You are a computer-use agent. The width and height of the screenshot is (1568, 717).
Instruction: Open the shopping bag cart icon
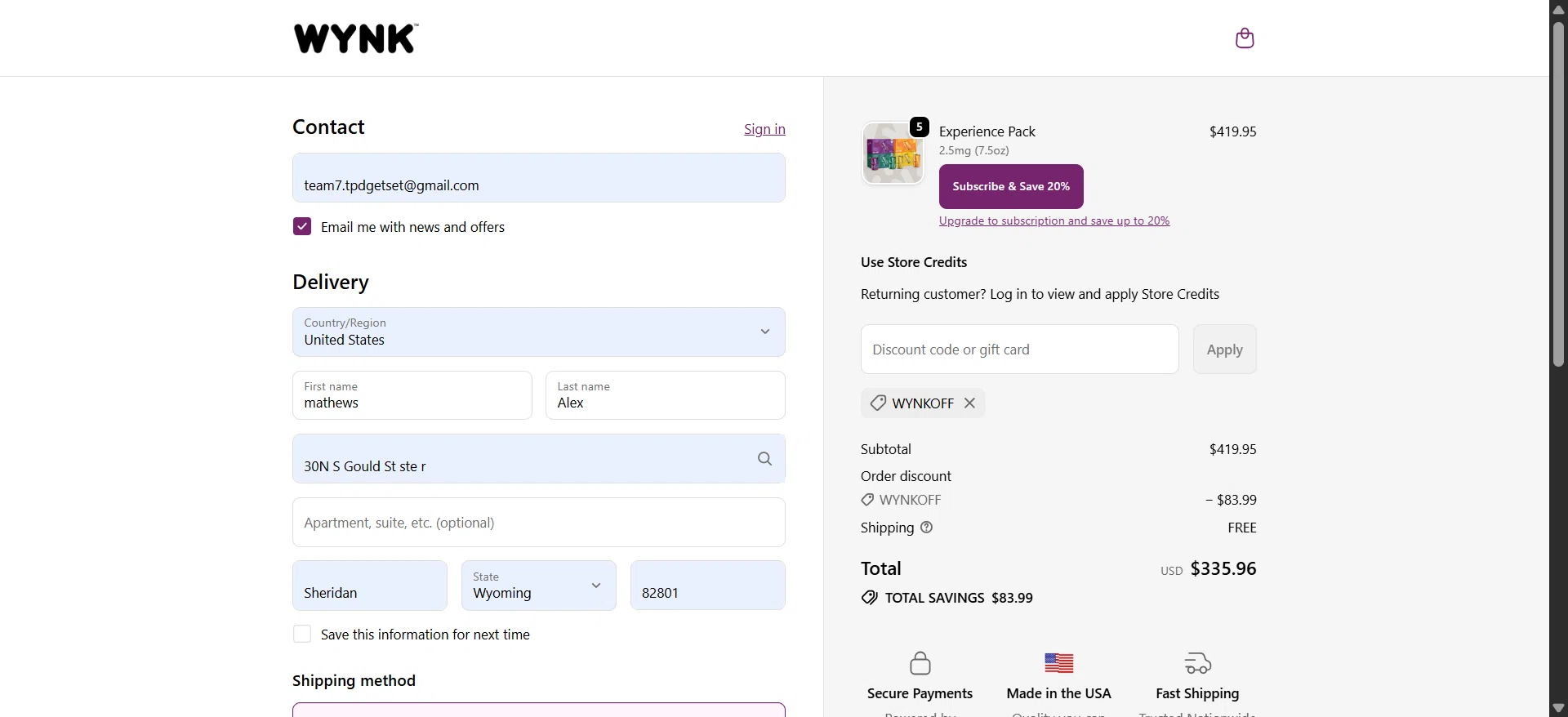click(1245, 38)
